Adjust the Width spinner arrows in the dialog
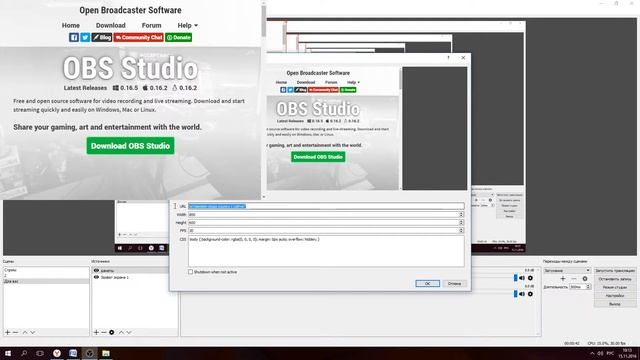640x360 pixels. (x=461, y=214)
